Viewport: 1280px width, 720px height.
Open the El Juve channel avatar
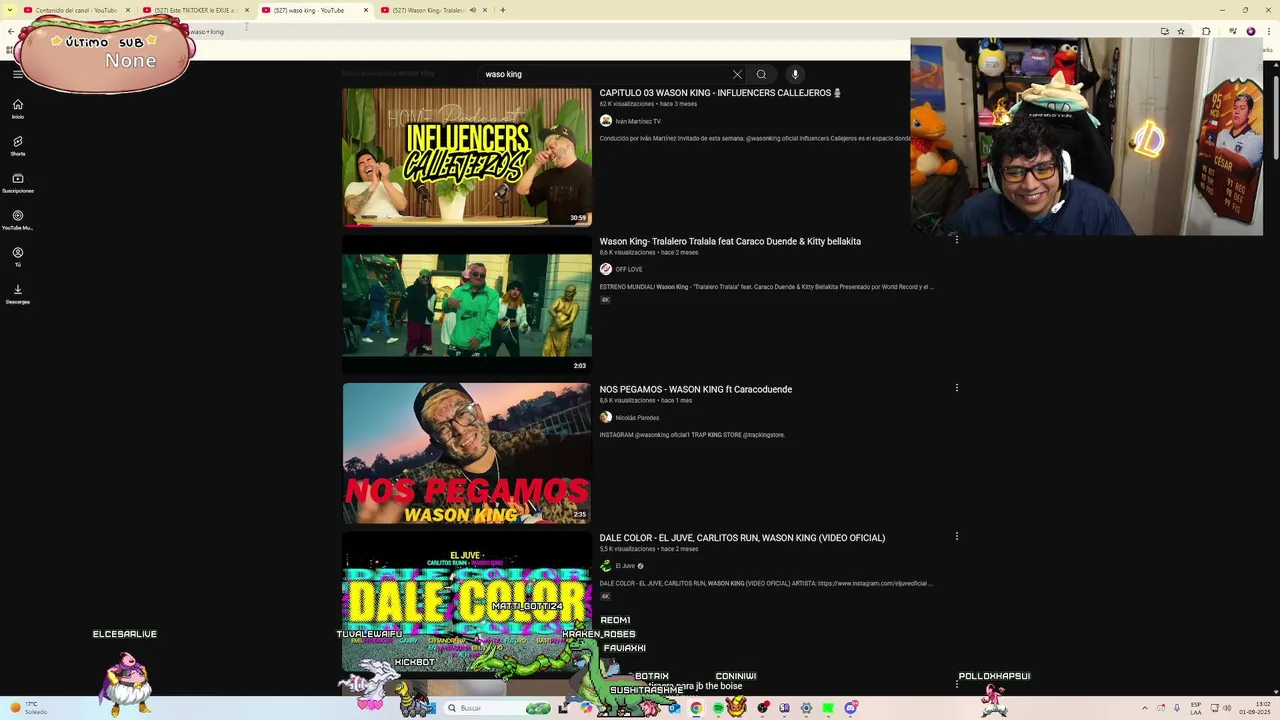605,566
